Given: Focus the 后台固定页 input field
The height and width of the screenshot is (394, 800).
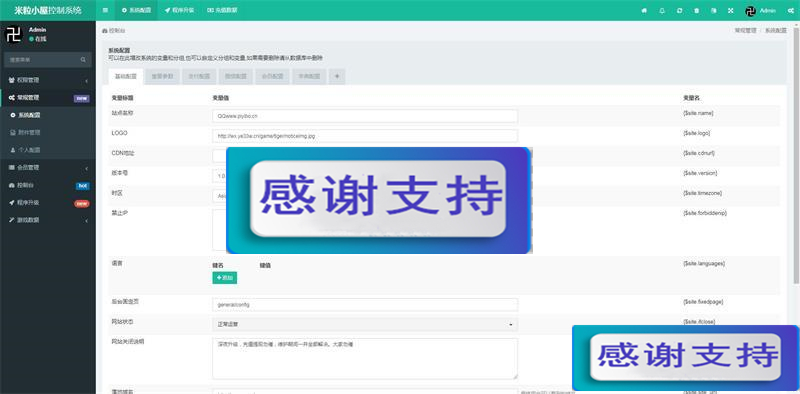Looking at the screenshot, I should [x=365, y=305].
